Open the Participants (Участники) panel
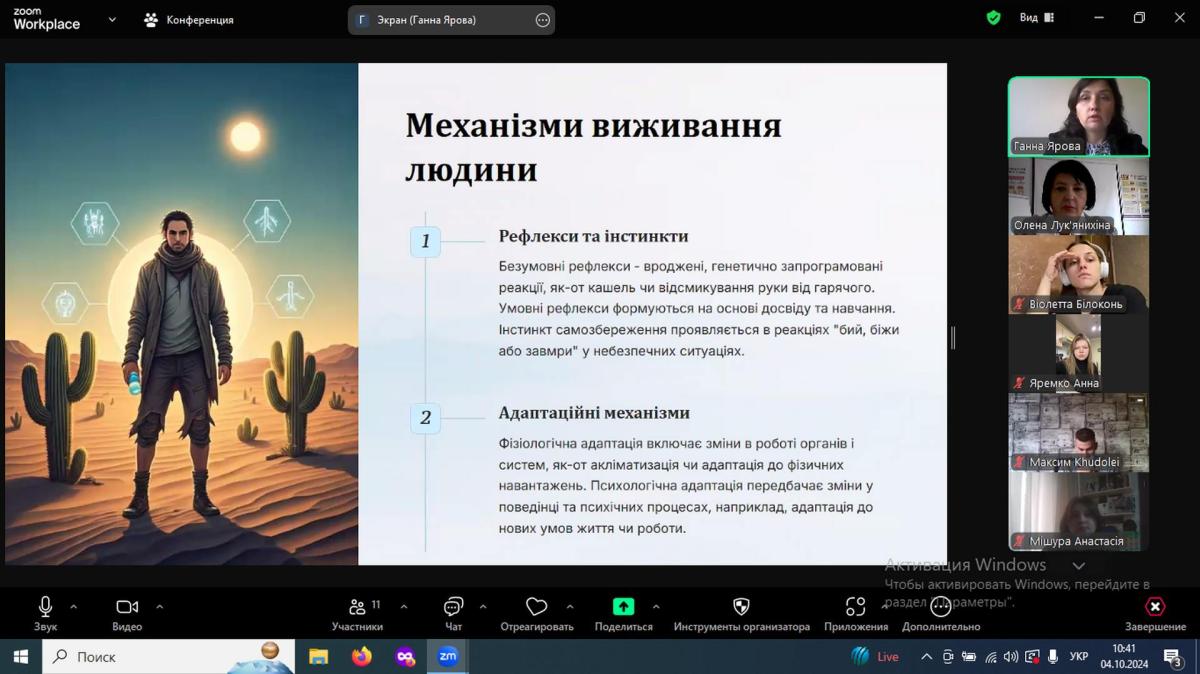 coord(357,607)
